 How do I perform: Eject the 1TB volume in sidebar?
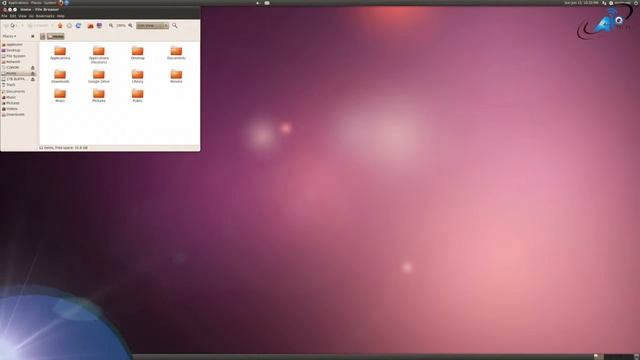(33, 79)
